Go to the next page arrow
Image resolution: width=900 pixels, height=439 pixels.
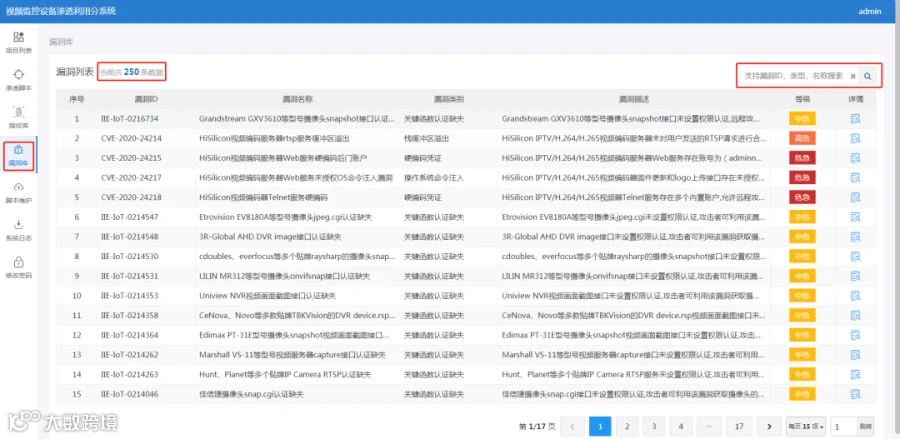(x=769, y=426)
